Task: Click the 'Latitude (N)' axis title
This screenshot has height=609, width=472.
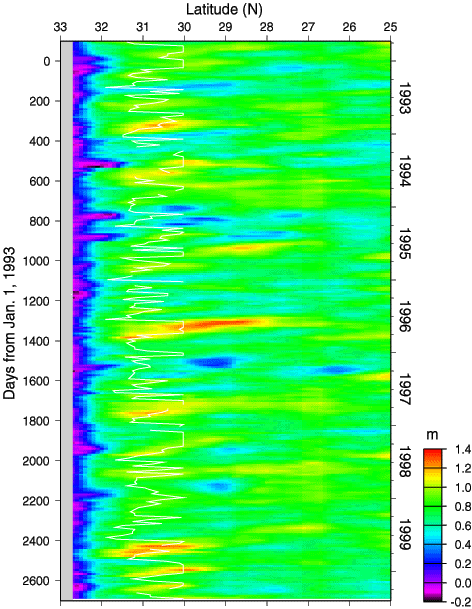Action: click(x=224, y=9)
